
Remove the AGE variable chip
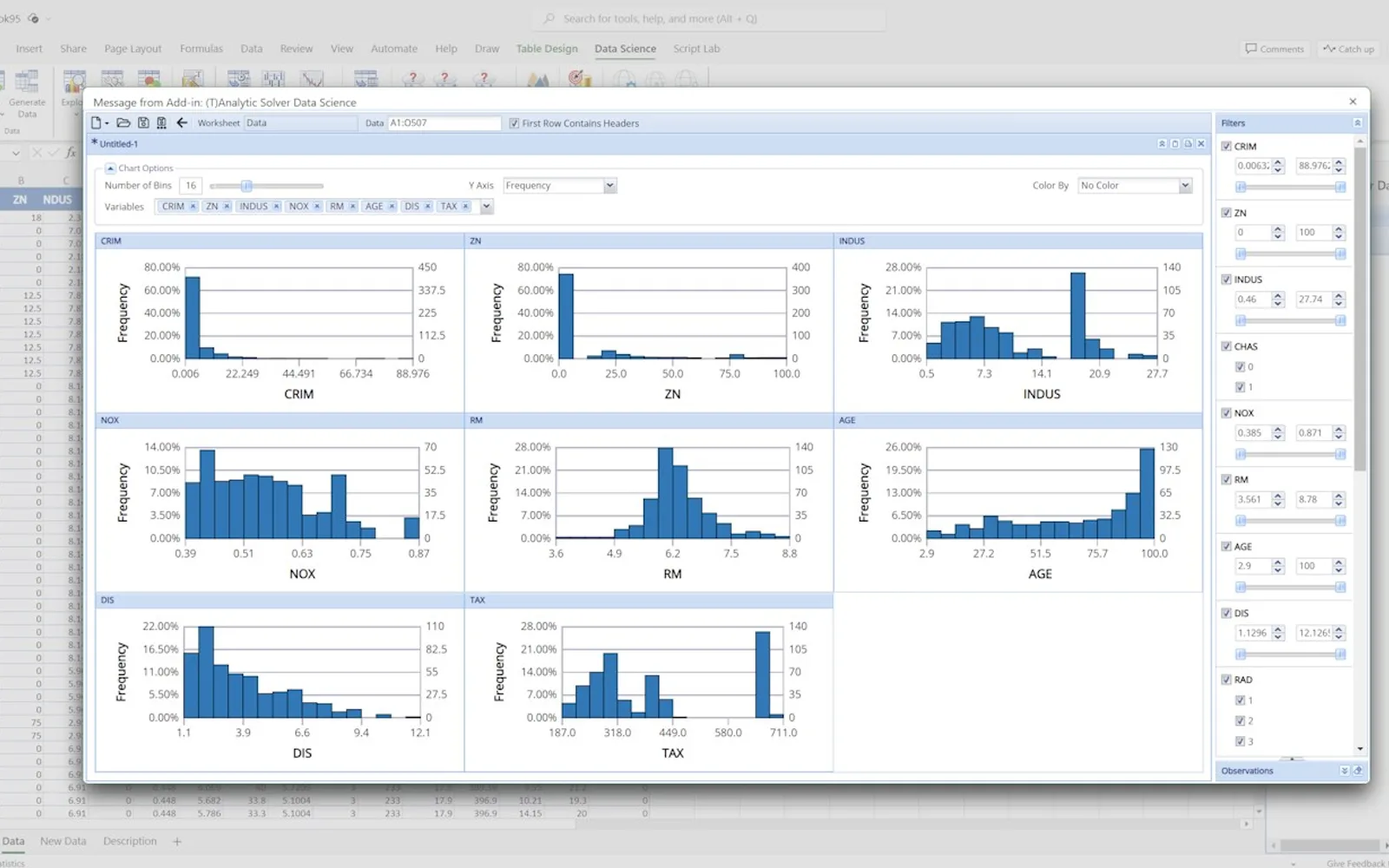point(392,207)
